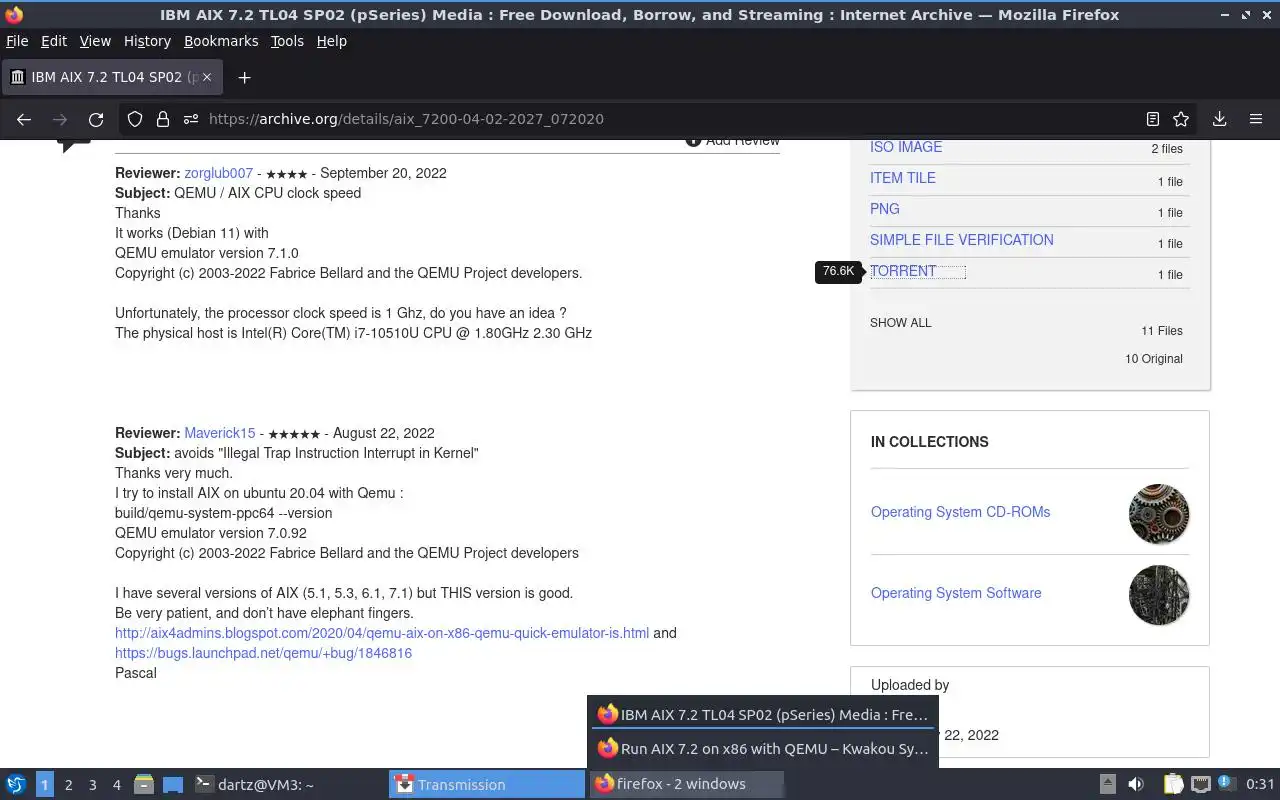Select Run AIX 7.2 on x86 window entry
The width and height of the screenshot is (1280, 800).
[x=763, y=748]
